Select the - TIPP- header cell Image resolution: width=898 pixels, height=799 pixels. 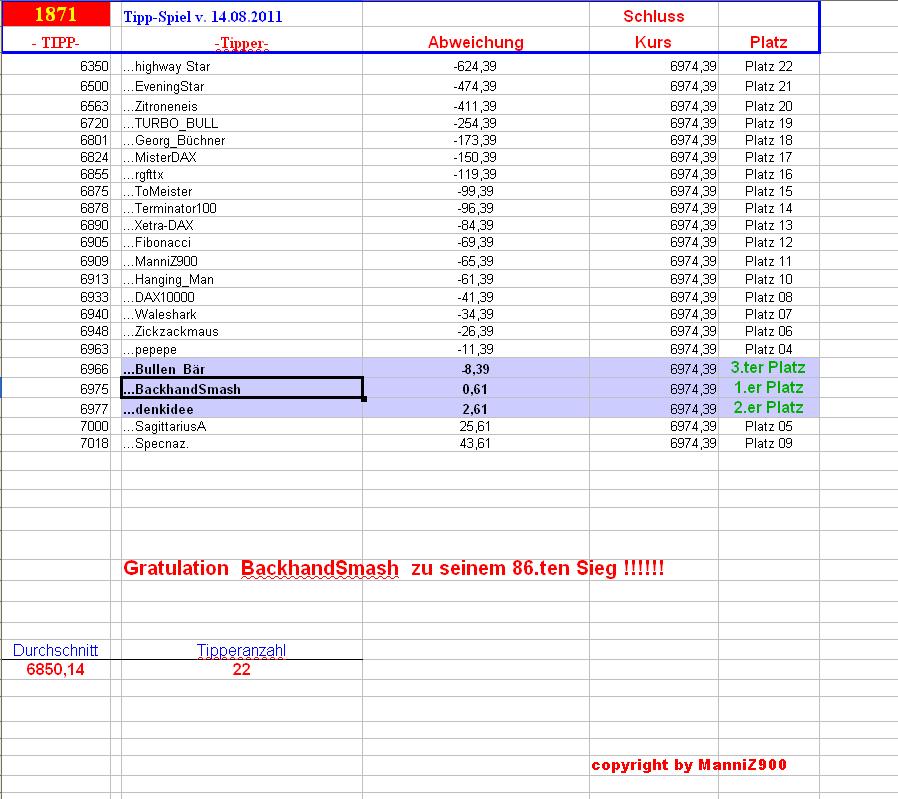(x=56, y=42)
